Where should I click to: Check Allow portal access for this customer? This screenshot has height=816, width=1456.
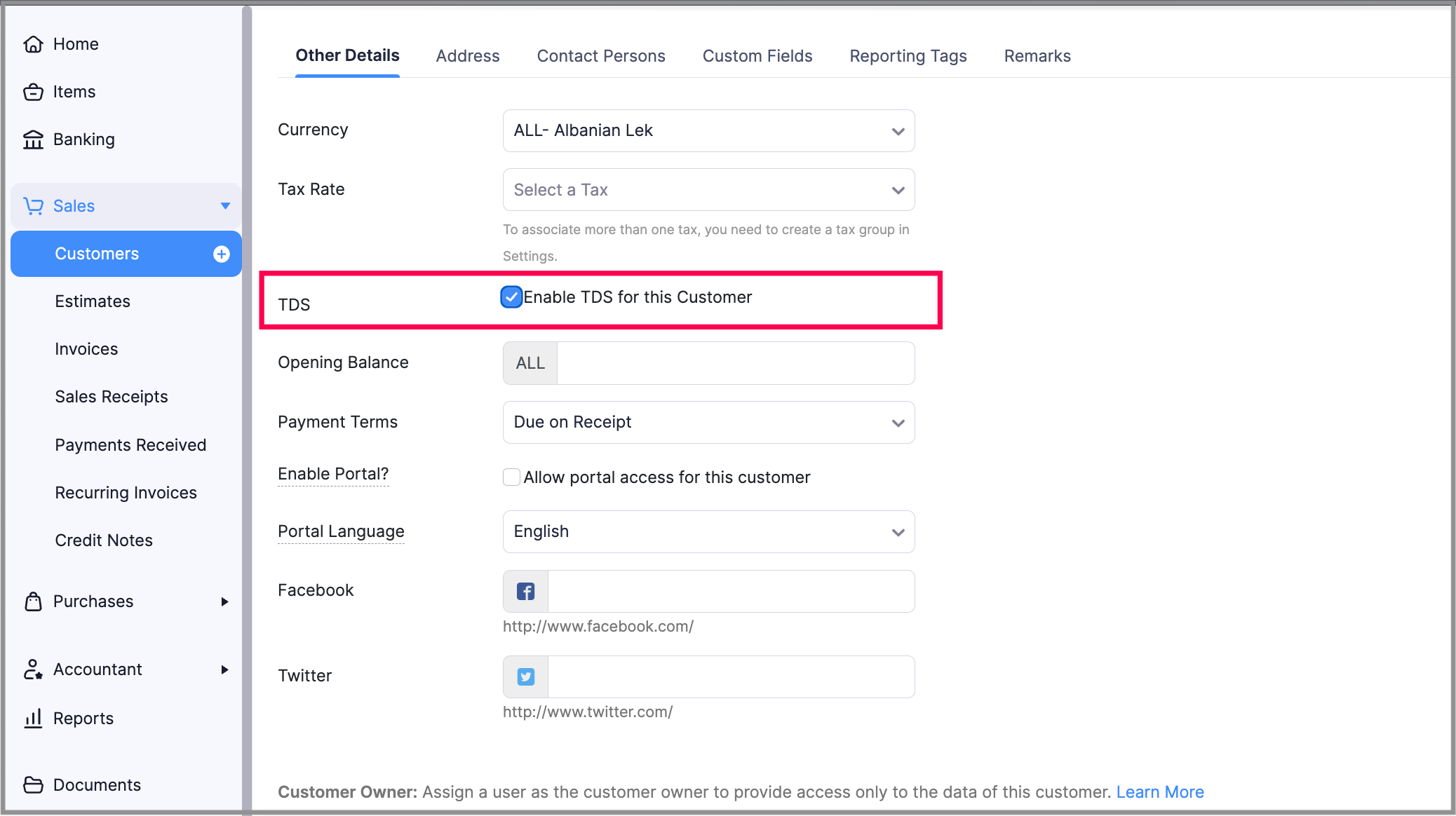point(511,477)
